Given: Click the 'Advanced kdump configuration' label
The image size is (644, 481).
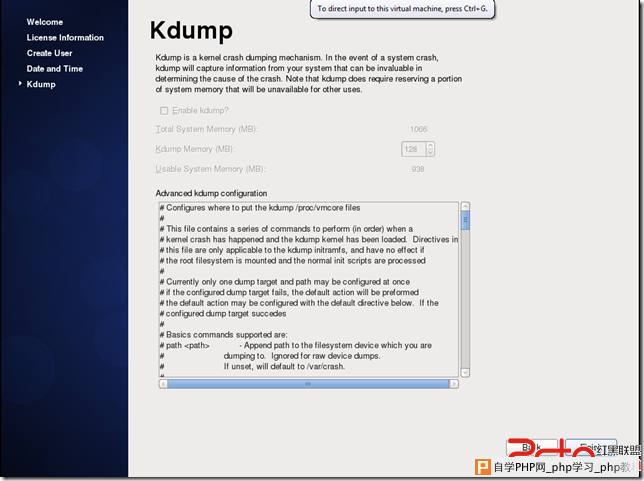Looking at the screenshot, I should (211, 193).
